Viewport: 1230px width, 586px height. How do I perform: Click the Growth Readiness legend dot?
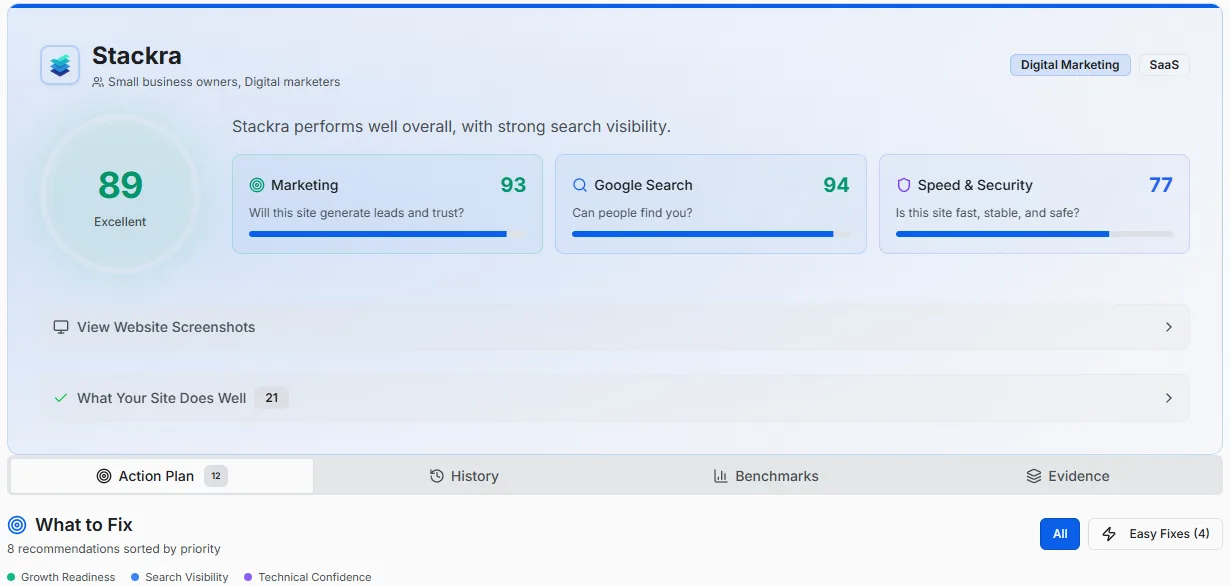(11, 577)
